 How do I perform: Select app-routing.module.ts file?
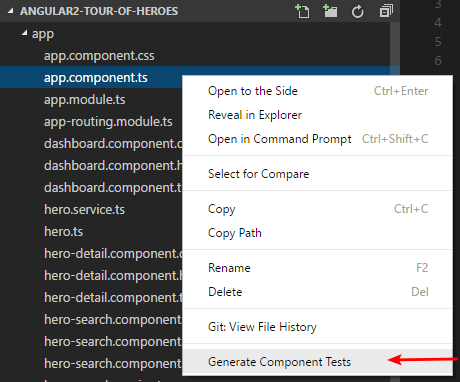click(108, 122)
